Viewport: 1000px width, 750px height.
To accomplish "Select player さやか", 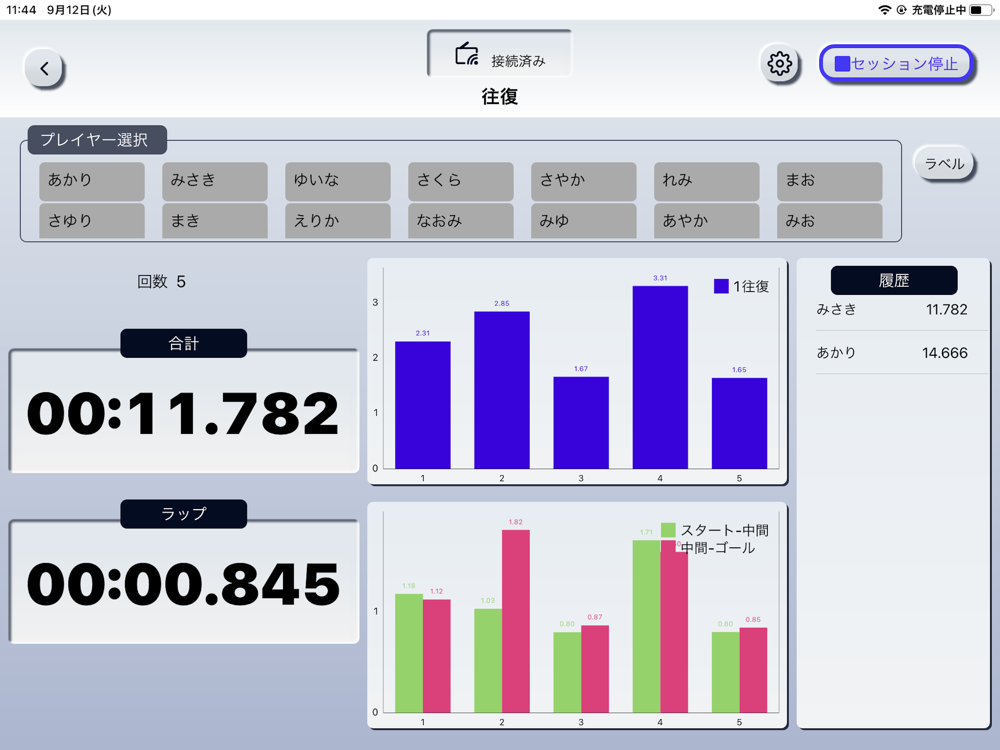I will pyautogui.click(x=584, y=181).
